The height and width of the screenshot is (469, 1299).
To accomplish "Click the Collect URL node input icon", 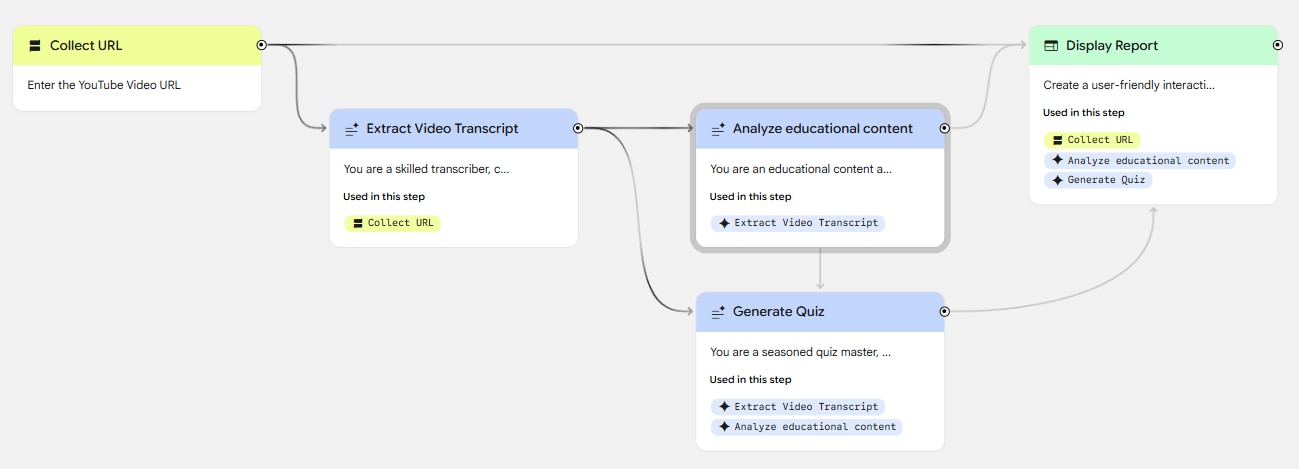I will click(x=34, y=46).
